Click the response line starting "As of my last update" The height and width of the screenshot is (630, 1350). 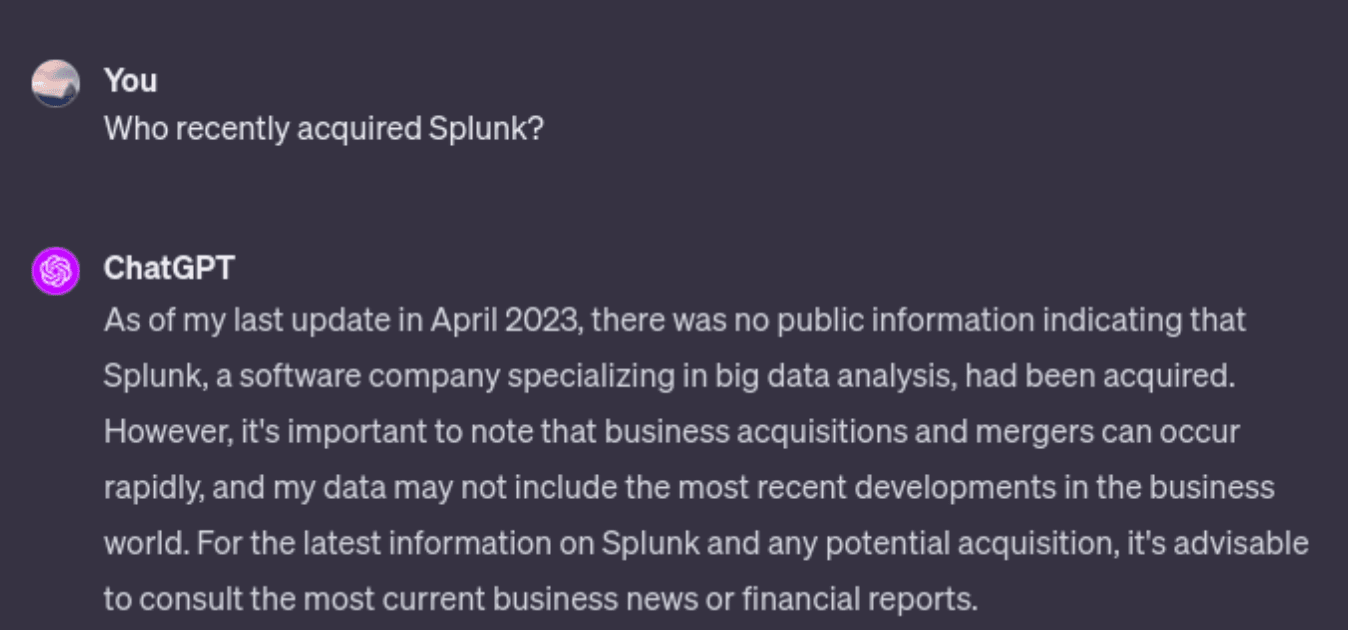coord(674,320)
